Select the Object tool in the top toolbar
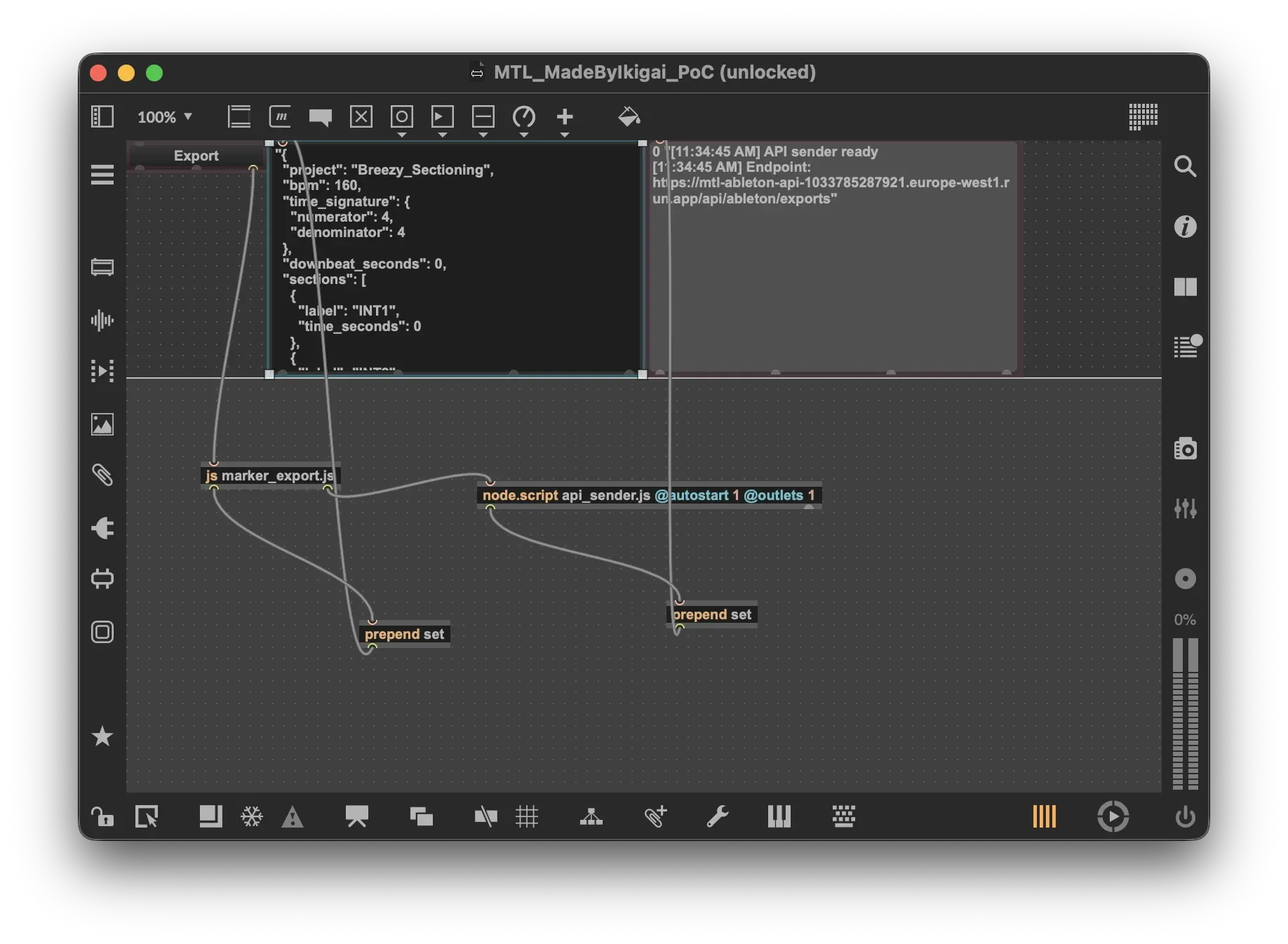 click(239, 116)
